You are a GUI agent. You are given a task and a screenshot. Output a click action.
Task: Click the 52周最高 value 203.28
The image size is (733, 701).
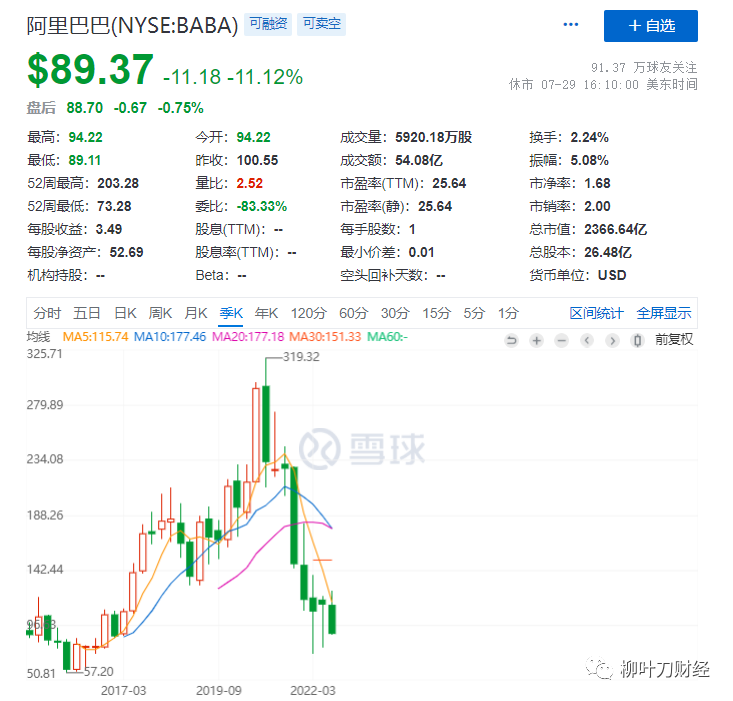click(118, 183)
